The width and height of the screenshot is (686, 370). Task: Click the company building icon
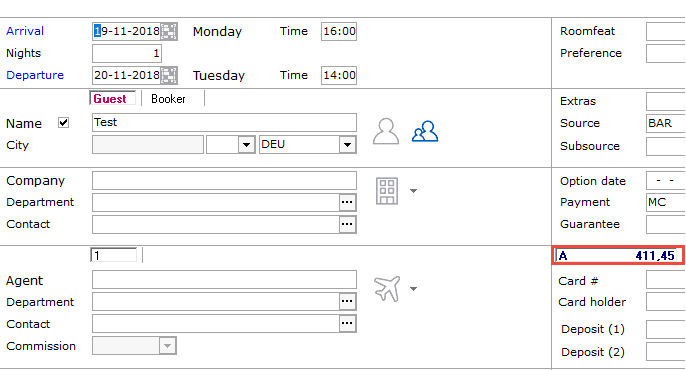tap(387, 191)
